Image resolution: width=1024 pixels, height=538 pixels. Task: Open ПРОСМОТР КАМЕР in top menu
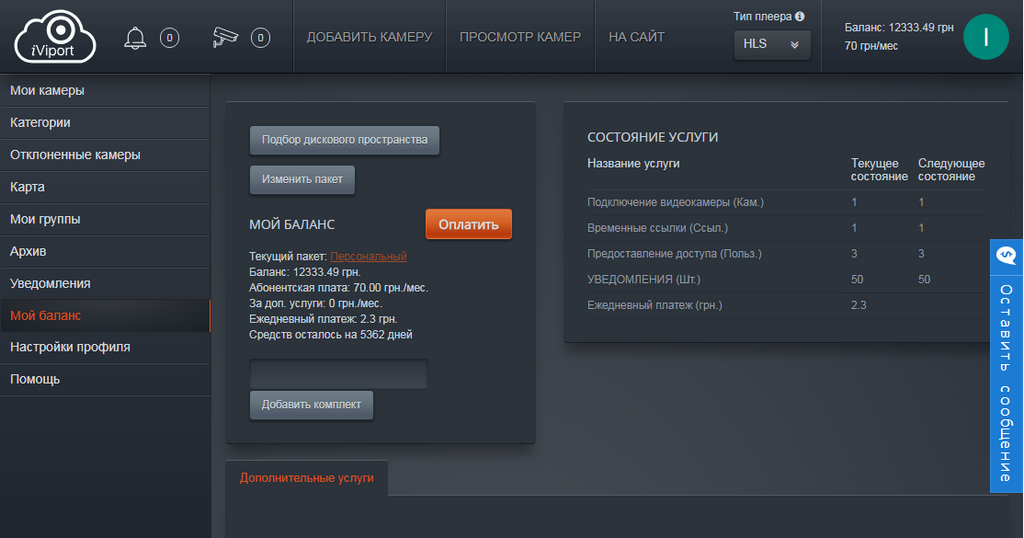click(520, 37)
